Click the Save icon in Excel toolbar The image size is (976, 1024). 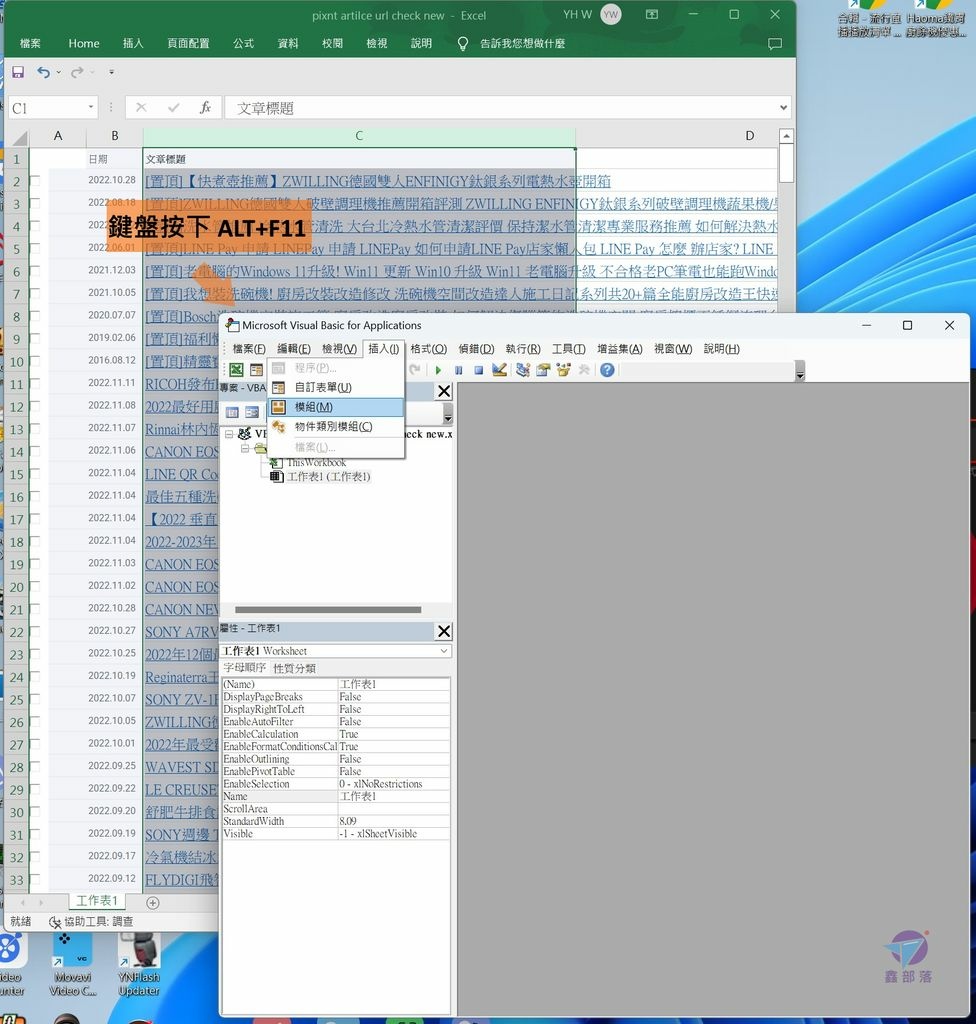18,72
